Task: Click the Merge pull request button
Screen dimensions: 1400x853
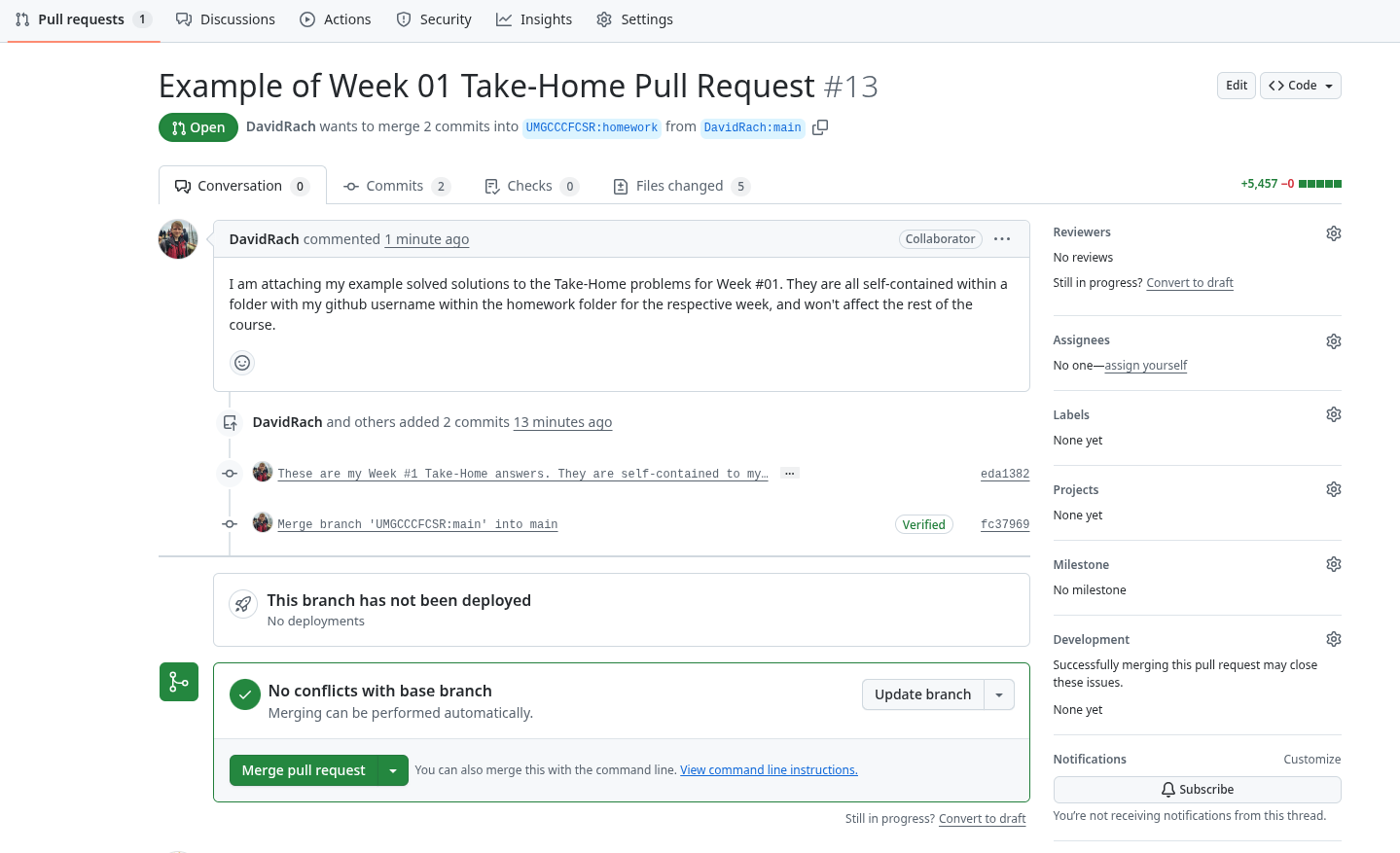Action: click(x=303, y=770)
